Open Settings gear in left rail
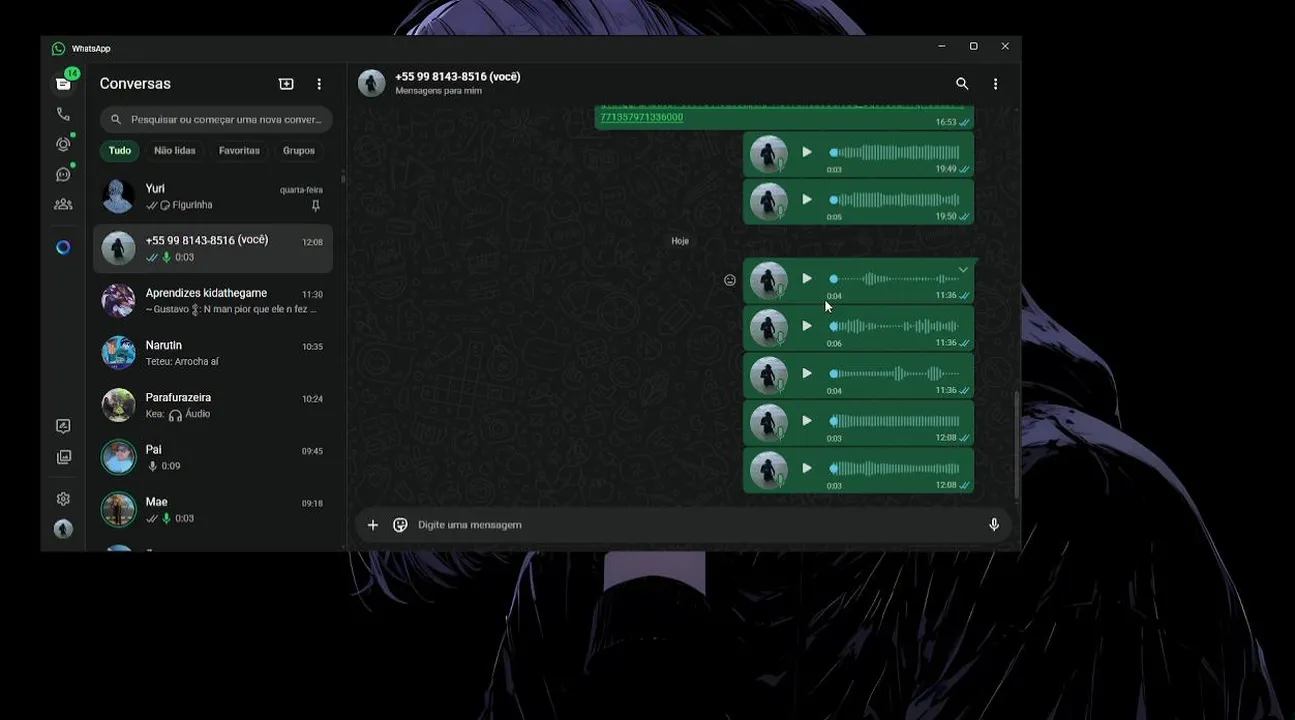This screenshot has width=1295, height=720. (x=63, y=498)
